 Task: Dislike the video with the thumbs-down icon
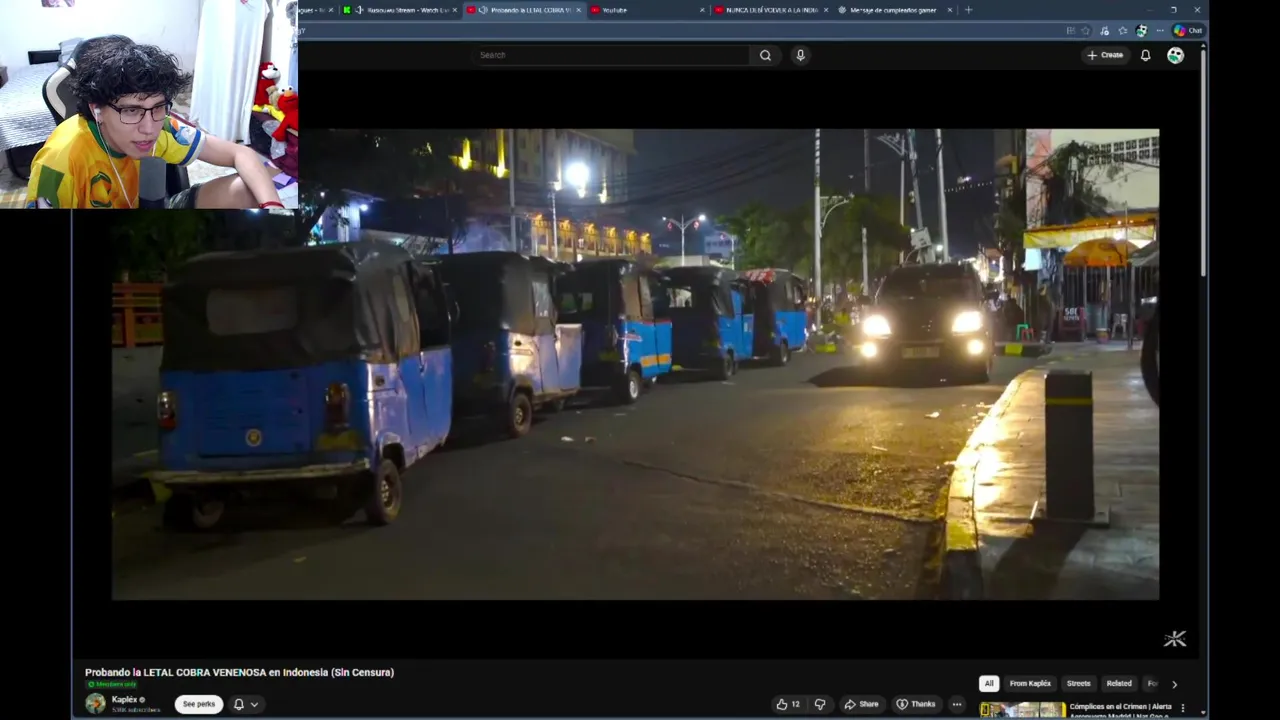click(x=820, y=704)
